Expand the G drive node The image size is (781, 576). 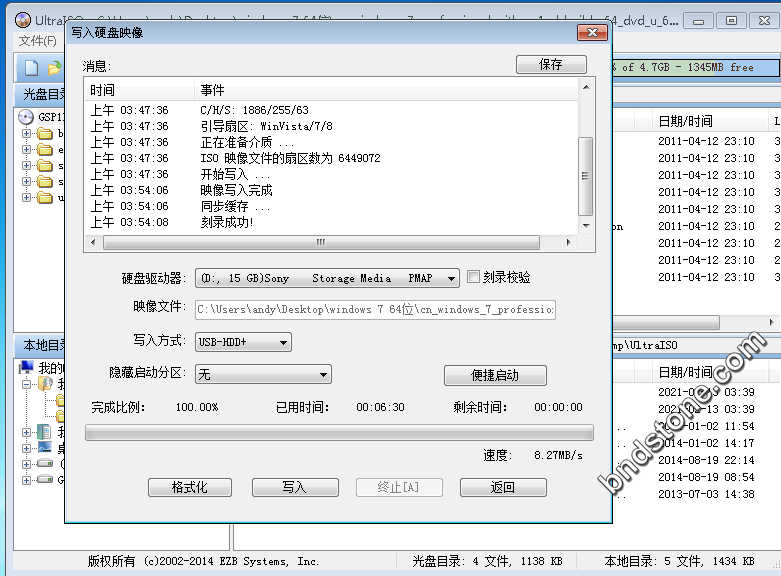coord(26,480)
